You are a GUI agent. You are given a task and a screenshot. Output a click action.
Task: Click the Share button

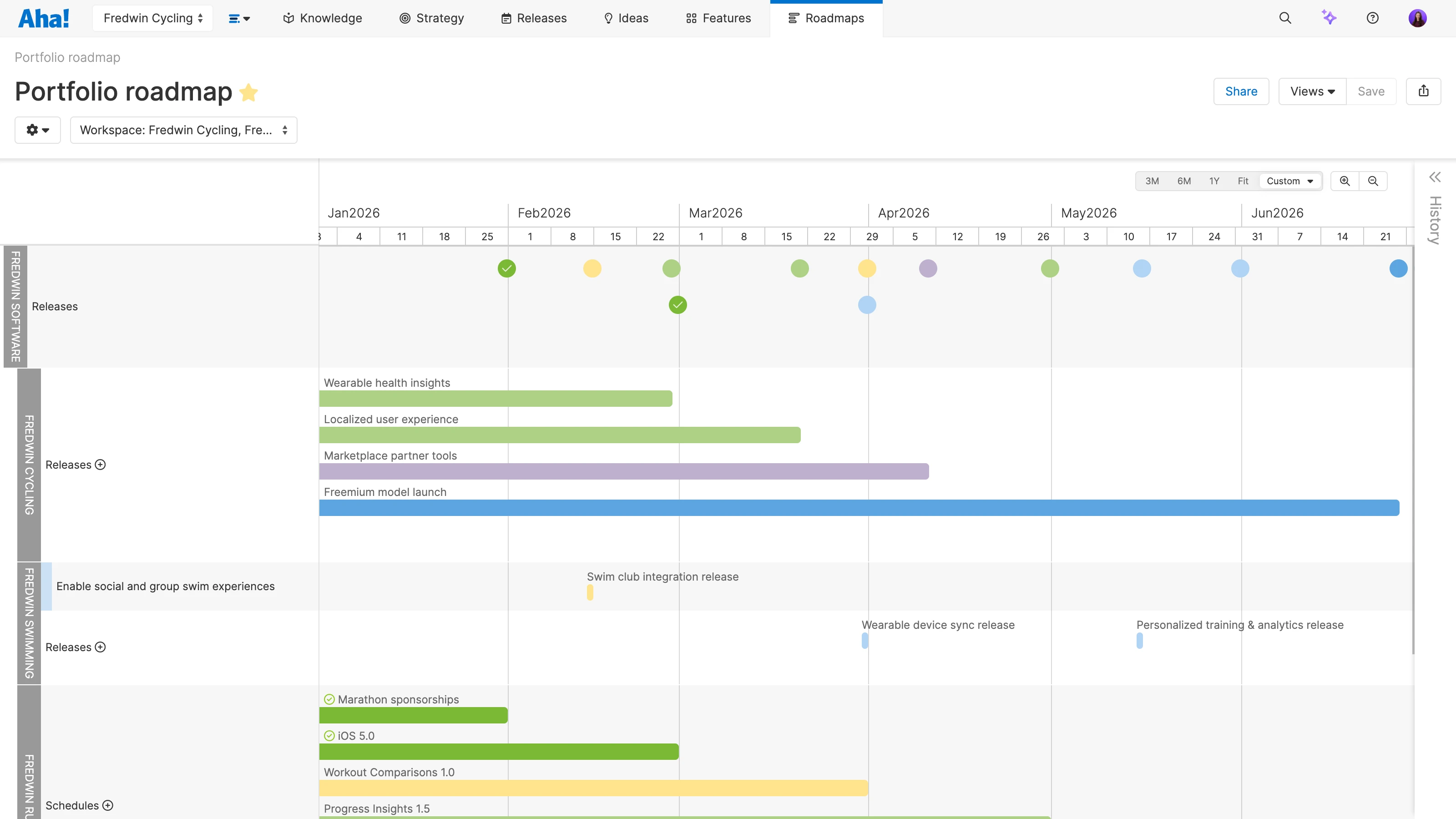1241,91
